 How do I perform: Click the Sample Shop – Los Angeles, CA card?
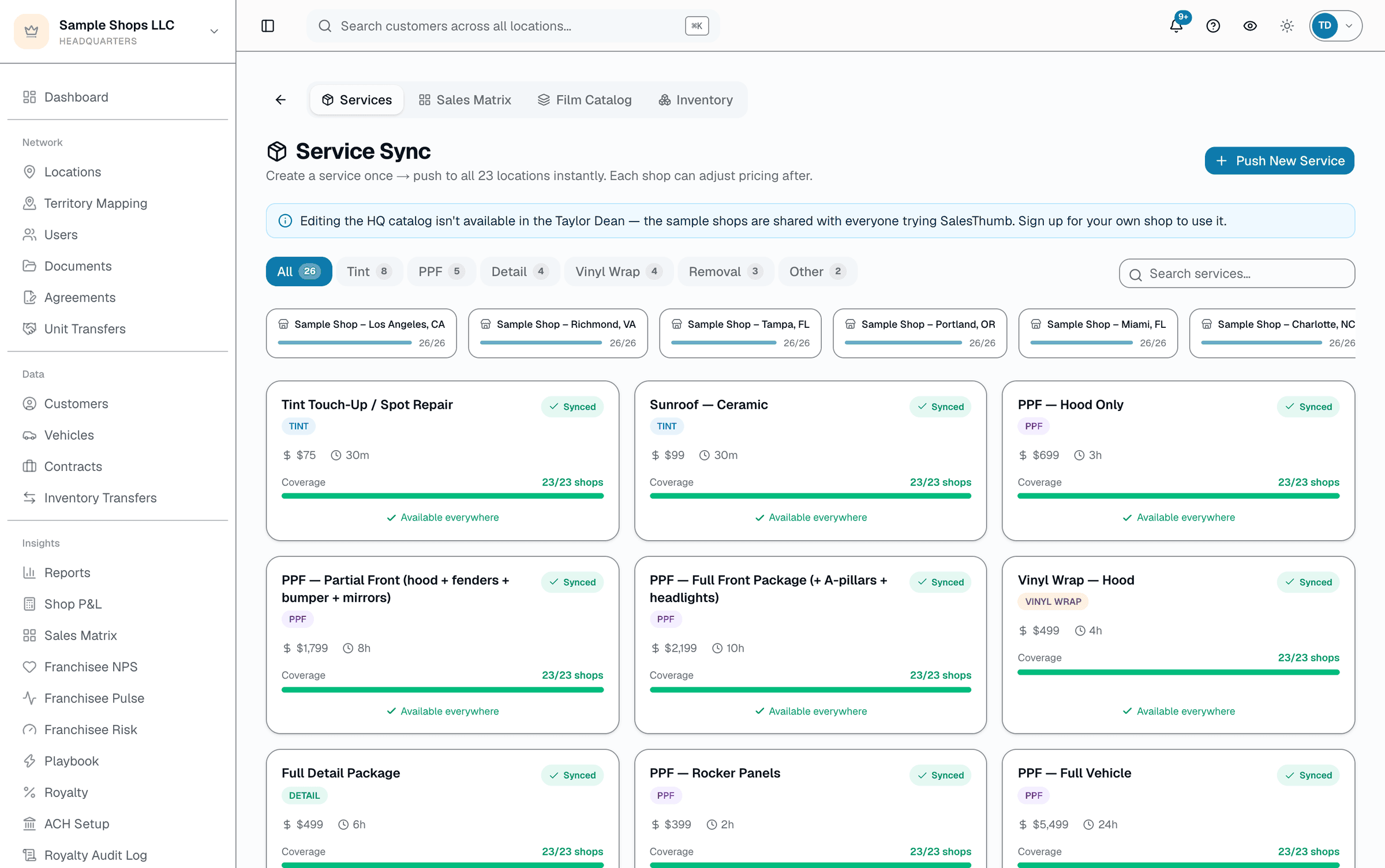[361, 333]
